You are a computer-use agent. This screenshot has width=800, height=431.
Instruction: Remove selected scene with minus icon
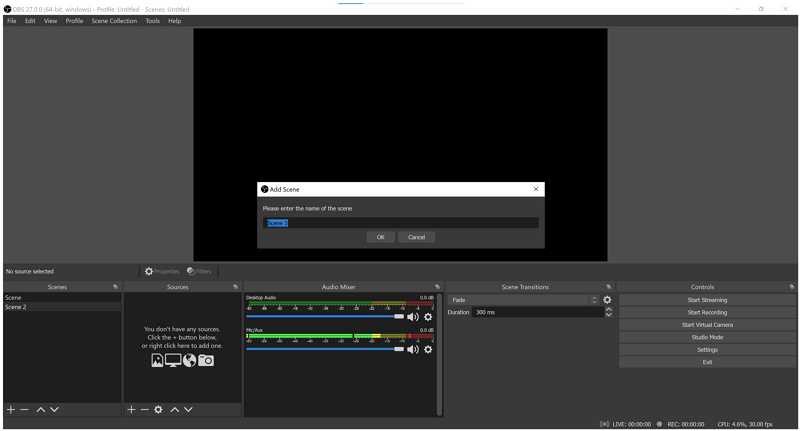pyautogui.click(x=24, y=410)
